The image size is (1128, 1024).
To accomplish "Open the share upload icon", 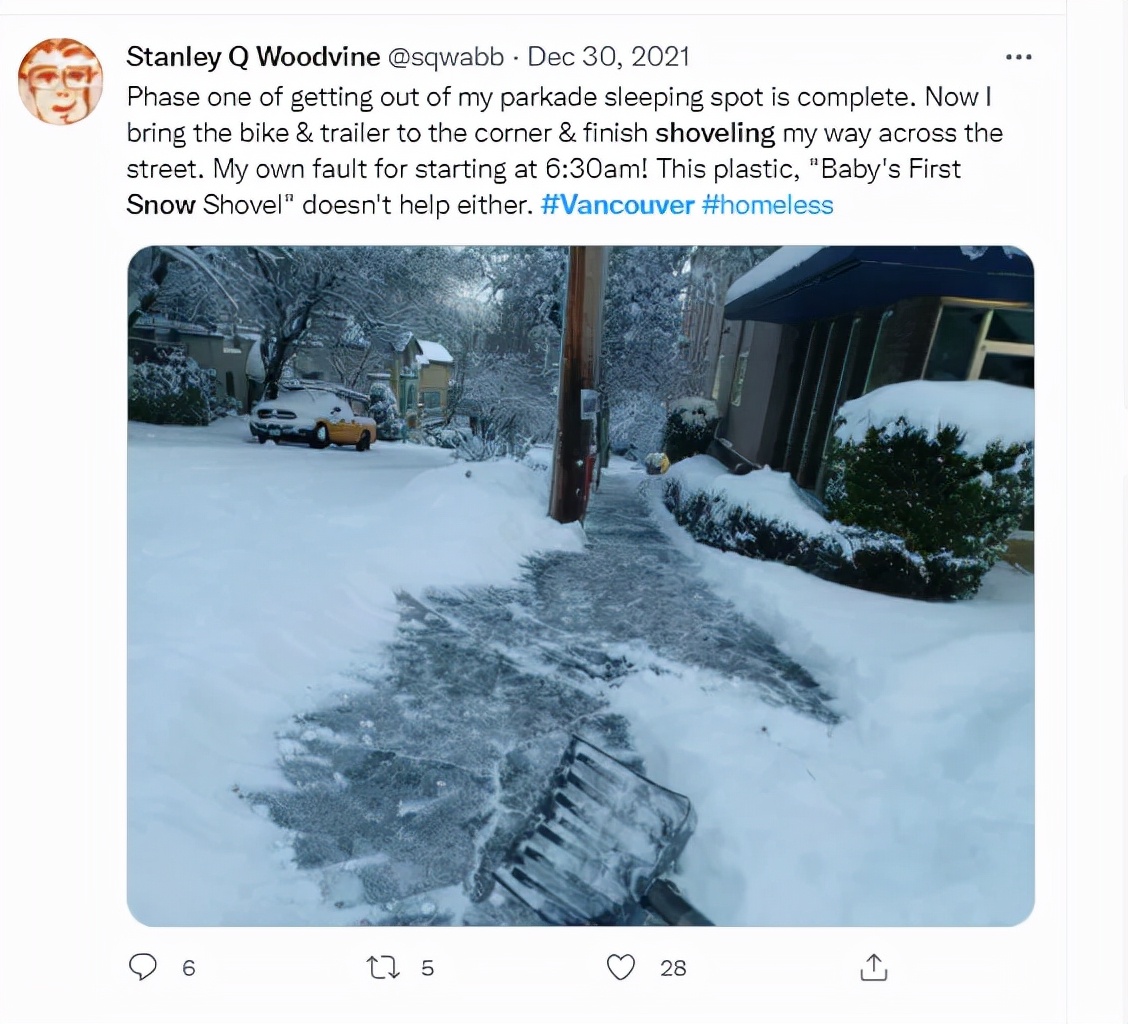I will click(x=873, y=967).
